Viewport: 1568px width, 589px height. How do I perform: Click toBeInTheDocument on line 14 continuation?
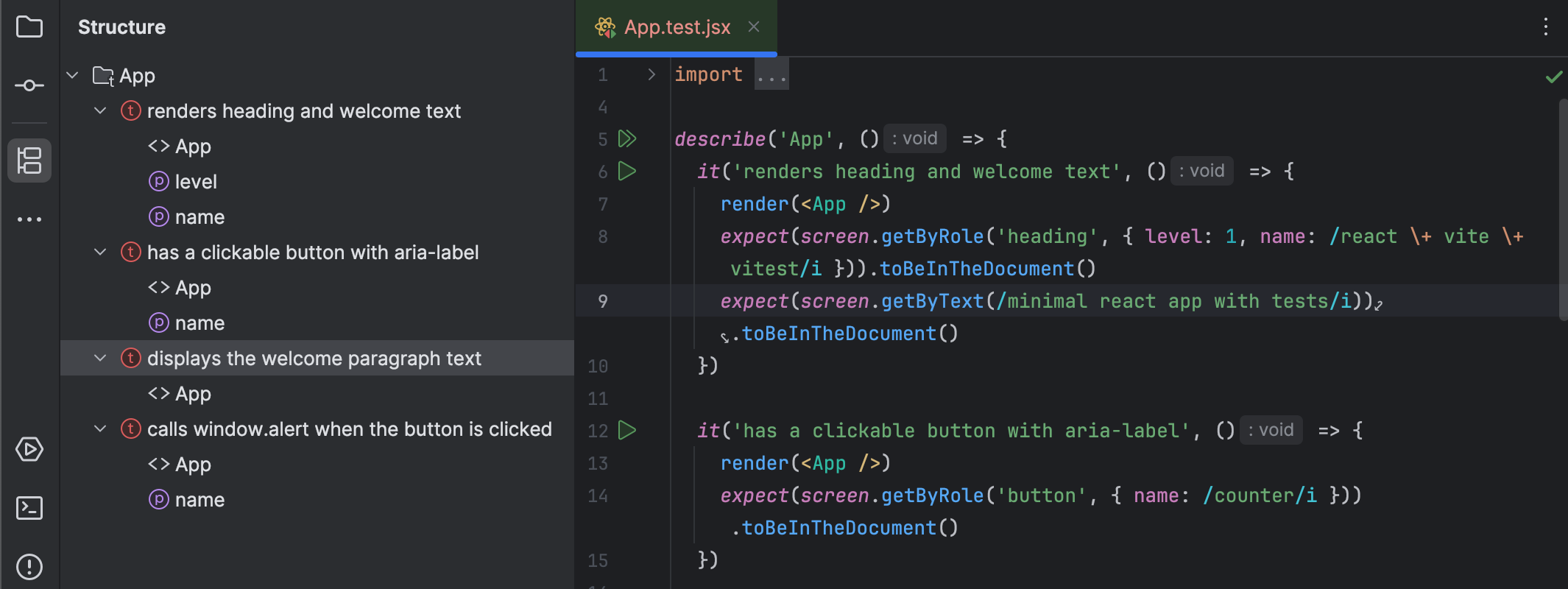[x=839, y=528]
